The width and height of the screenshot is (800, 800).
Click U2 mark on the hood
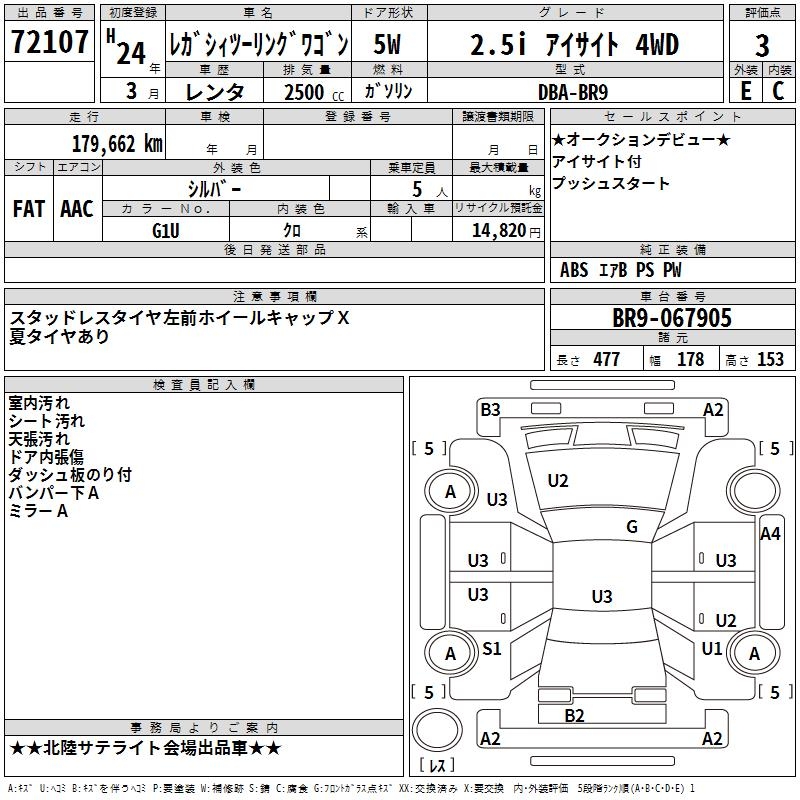click(558, 481)
